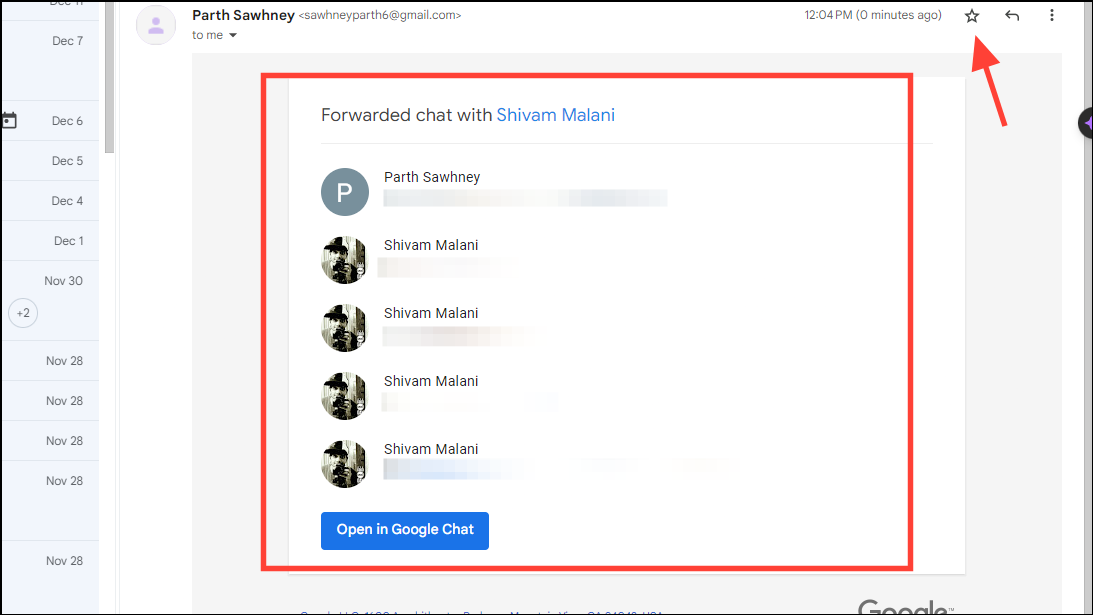Open the Shivam Malani link in heading

point(556,115)
